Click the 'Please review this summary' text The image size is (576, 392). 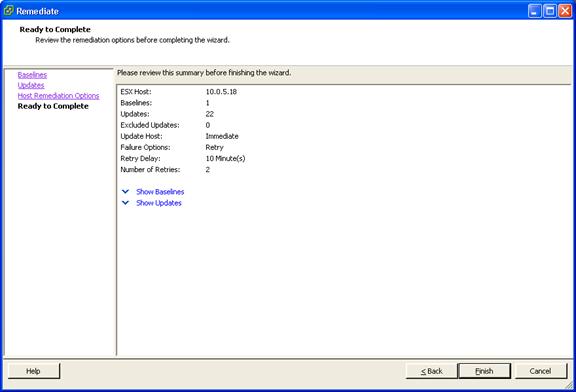click(x=204, y=73)
